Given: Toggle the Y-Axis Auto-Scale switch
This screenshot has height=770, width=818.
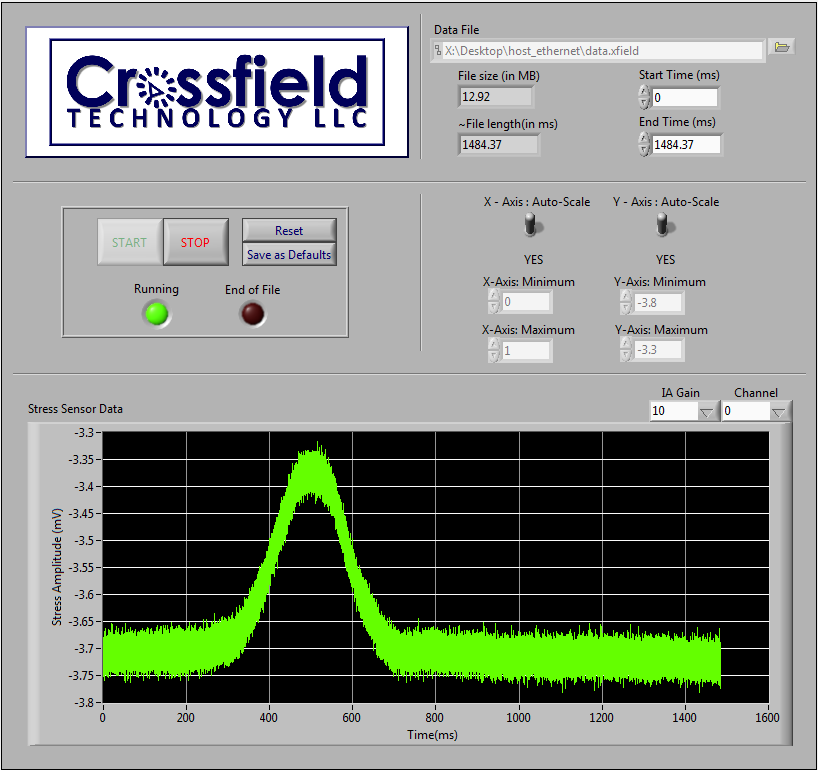Looking at the screenshot, I should coord(663,226).
